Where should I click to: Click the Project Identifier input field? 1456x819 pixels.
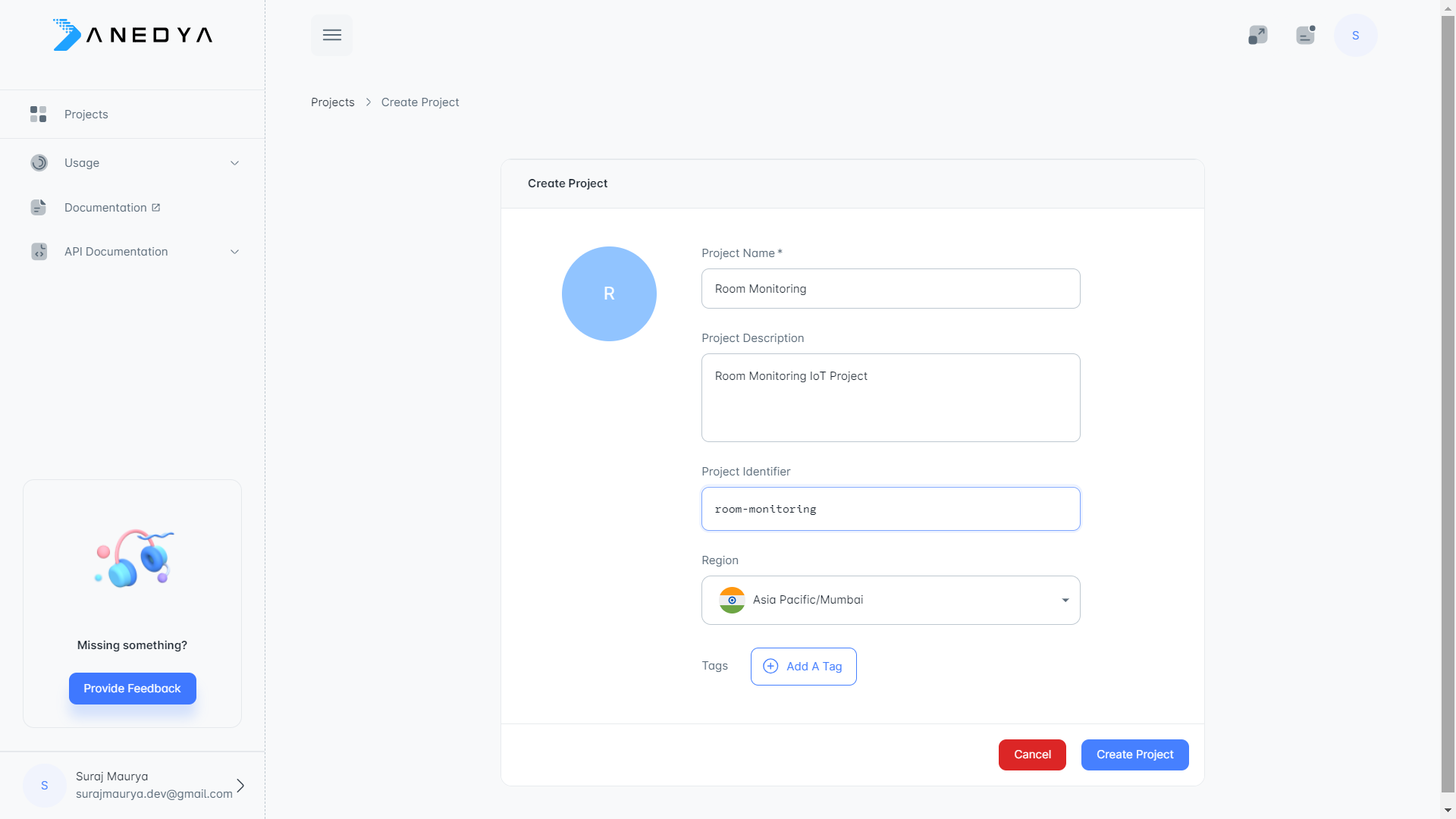[x=891, y=509]
